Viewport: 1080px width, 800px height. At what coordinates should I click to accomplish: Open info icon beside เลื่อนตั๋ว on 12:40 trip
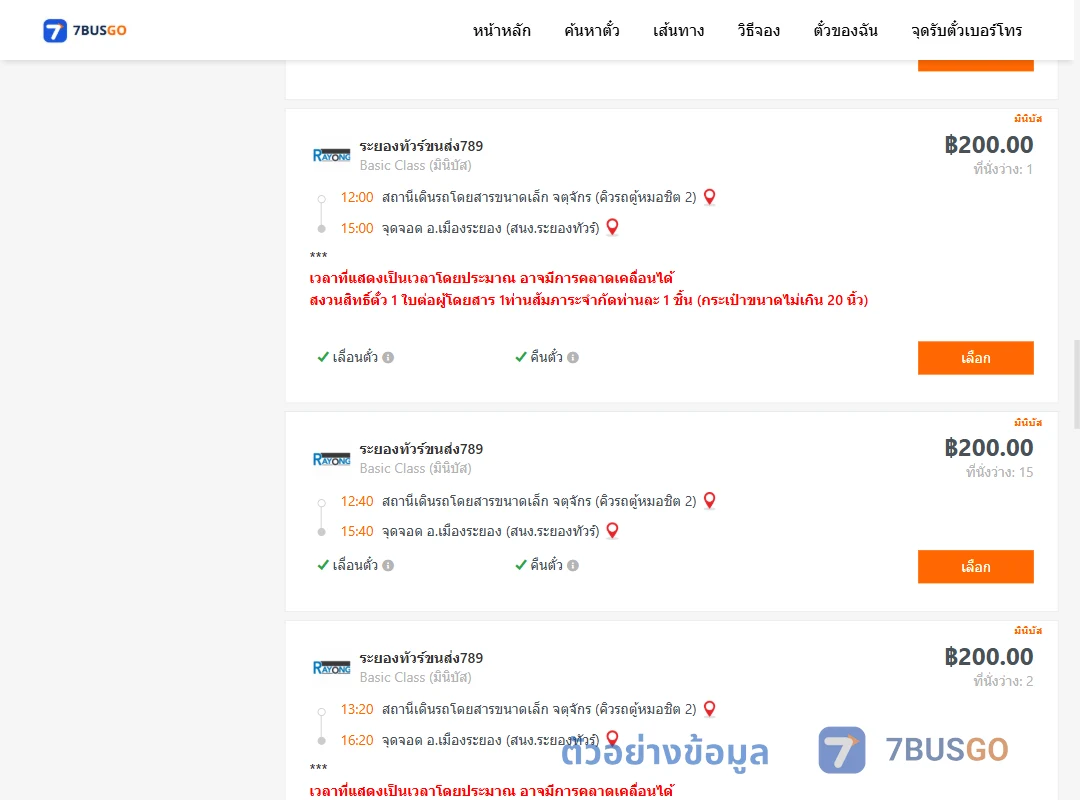click(x=388, y=566)
